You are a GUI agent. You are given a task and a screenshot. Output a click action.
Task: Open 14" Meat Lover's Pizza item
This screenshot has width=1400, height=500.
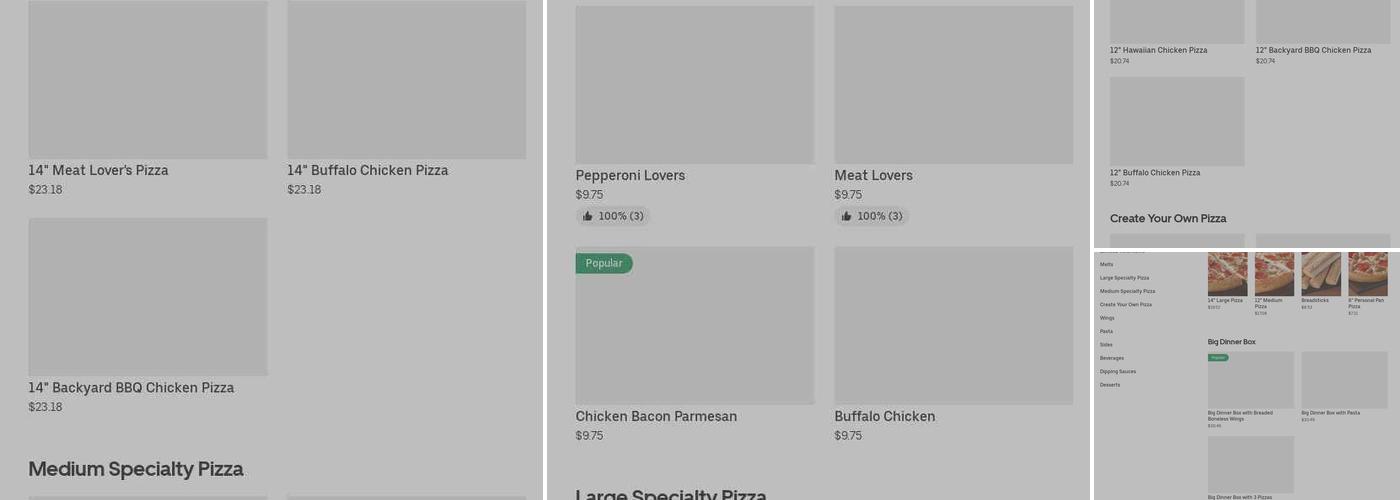[98, 170]
